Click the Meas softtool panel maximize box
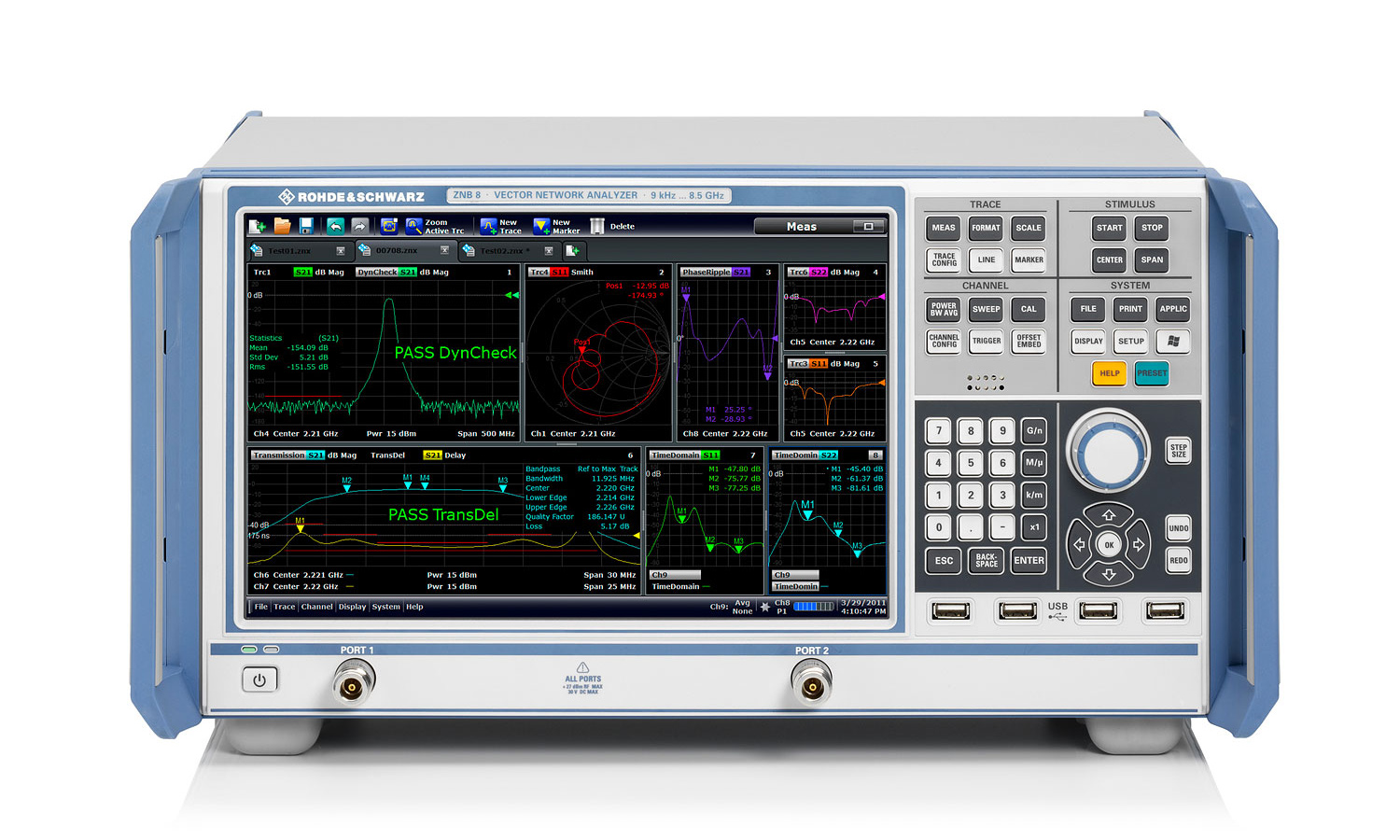The width and height of the screenshot is (1400, 840). point(868,226)
